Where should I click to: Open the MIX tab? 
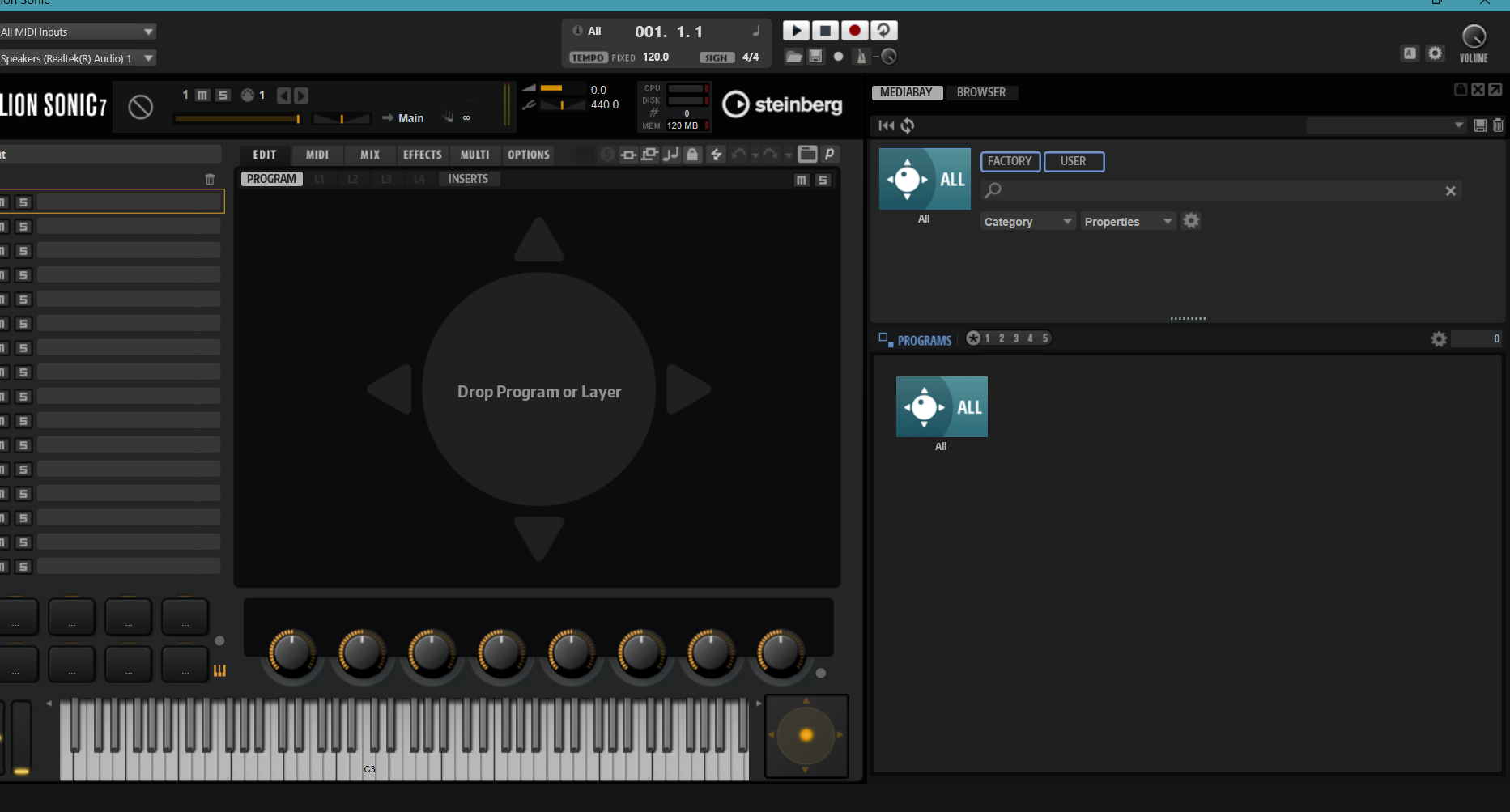[370, 155]
